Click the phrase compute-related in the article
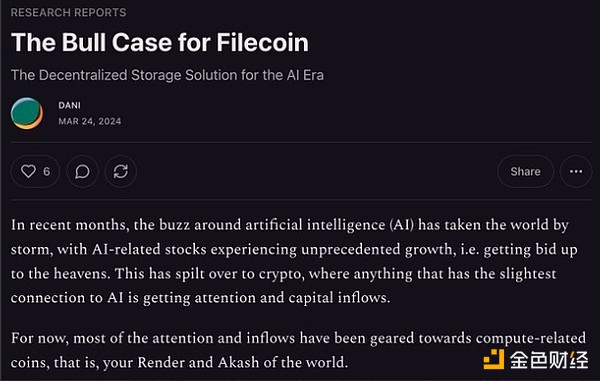Viewport: 600px width, 381px height. (531, 338)
